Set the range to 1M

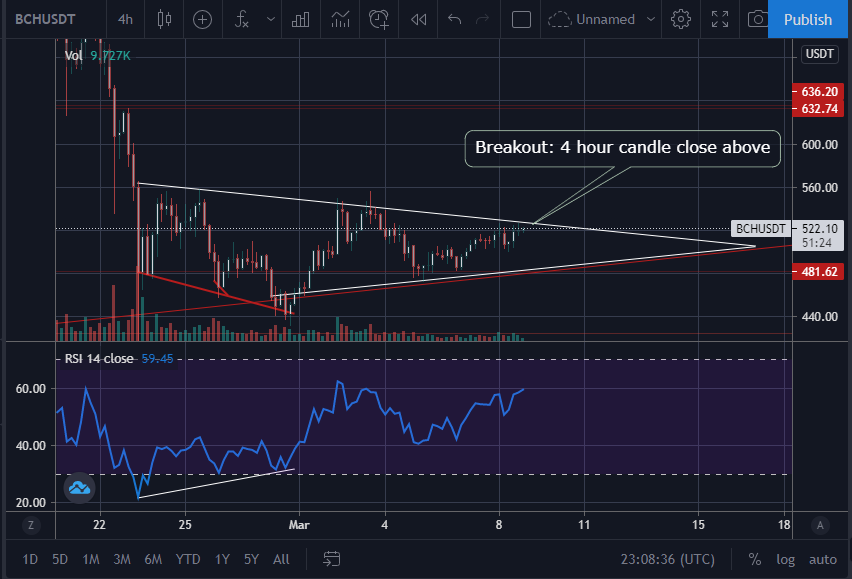91,559
